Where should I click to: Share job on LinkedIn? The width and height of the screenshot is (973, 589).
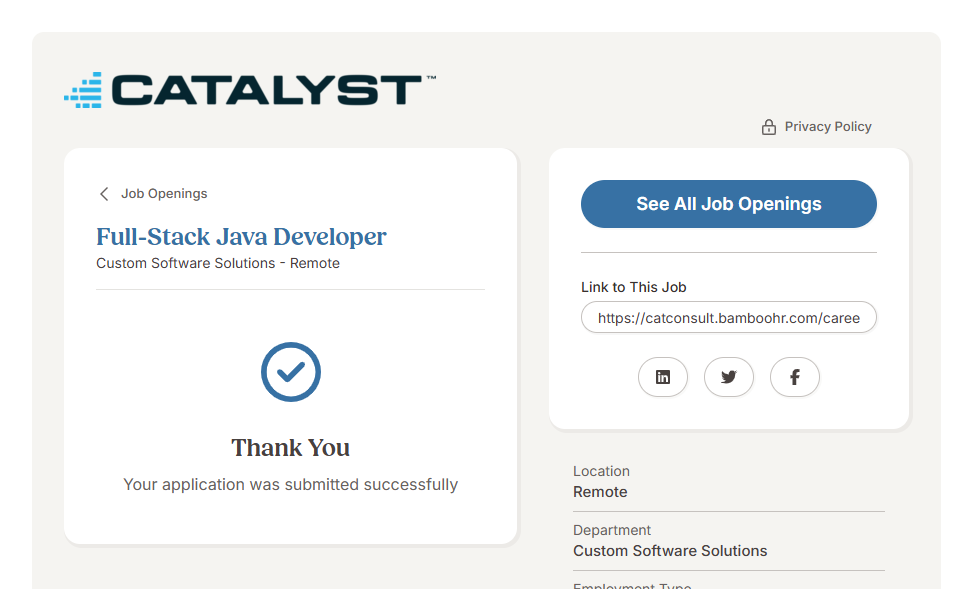click(662, 377)
